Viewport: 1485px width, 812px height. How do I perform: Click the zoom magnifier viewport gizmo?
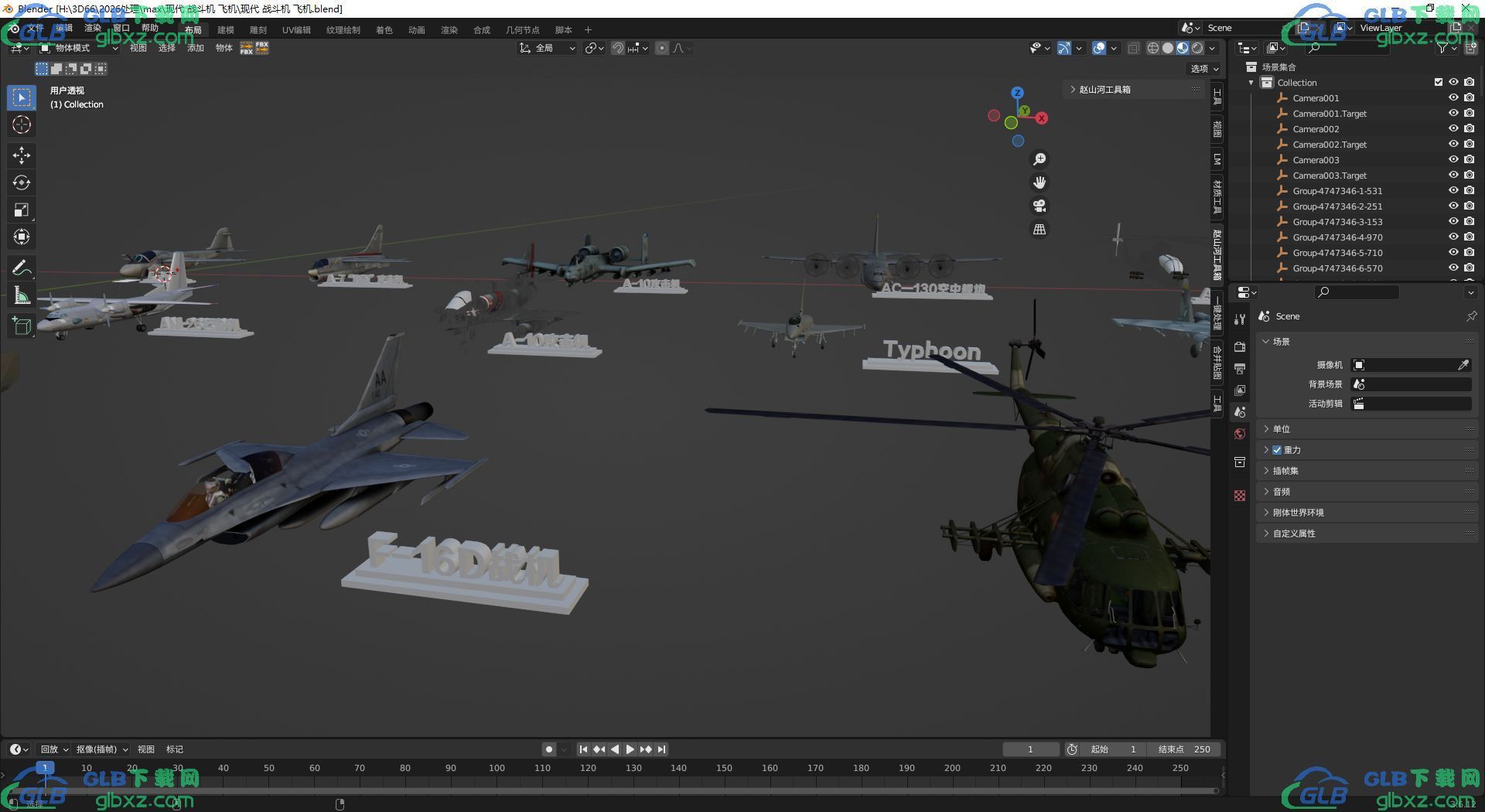(x=1039, y=159)
